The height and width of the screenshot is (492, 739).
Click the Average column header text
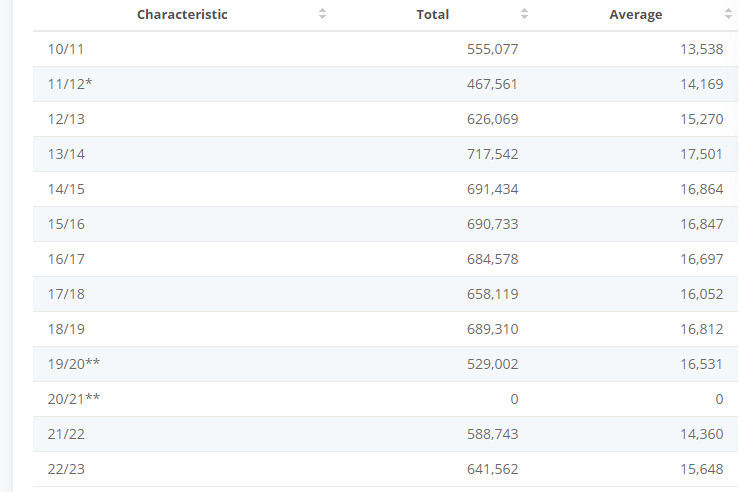635,15
